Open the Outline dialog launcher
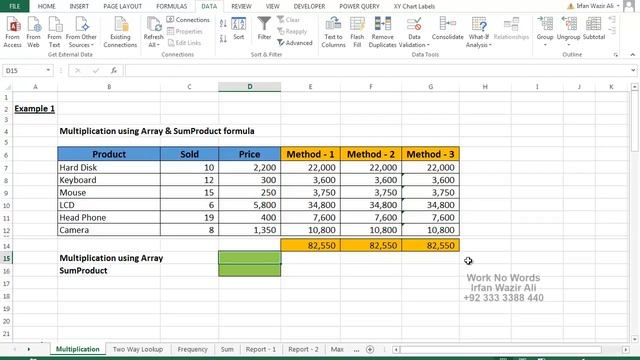The height and width of the screenshot is (360, 640). pyautogui.click(x=616, y=55)
